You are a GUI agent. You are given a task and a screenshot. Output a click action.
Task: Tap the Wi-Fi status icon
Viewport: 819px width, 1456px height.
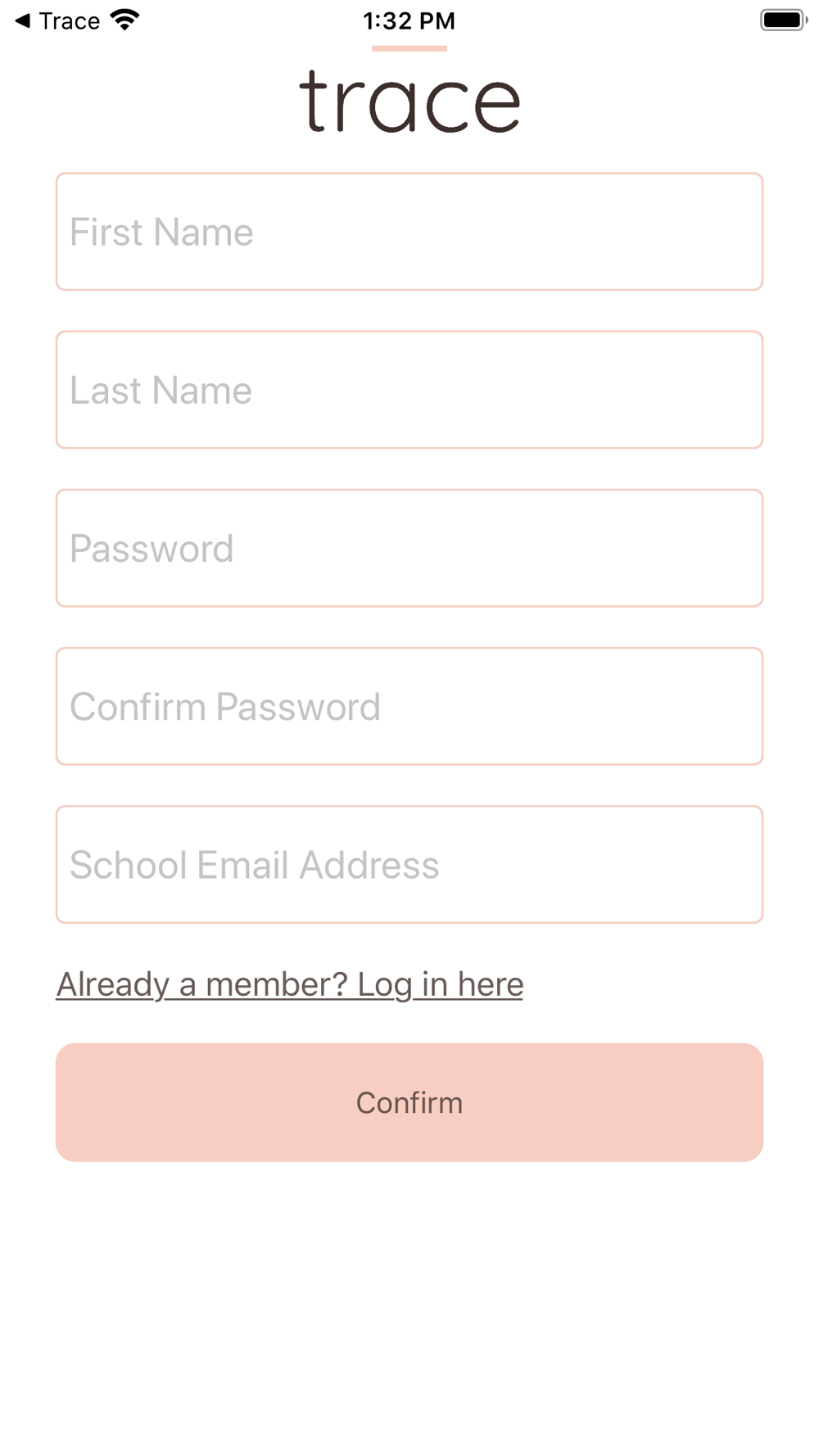click(x=124, y=20)
